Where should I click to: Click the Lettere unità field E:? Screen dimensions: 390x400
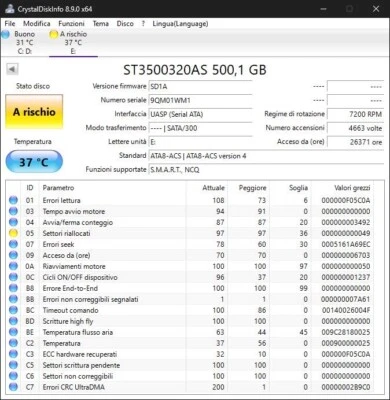[x=200, y=142]
